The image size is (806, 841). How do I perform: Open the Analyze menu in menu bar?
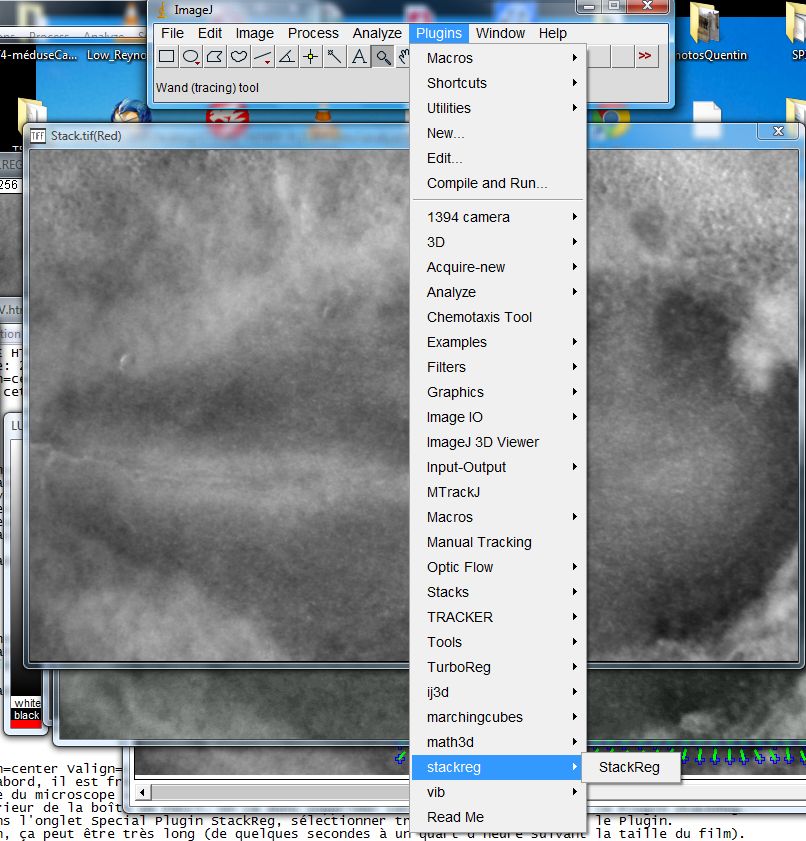(376, 33)
